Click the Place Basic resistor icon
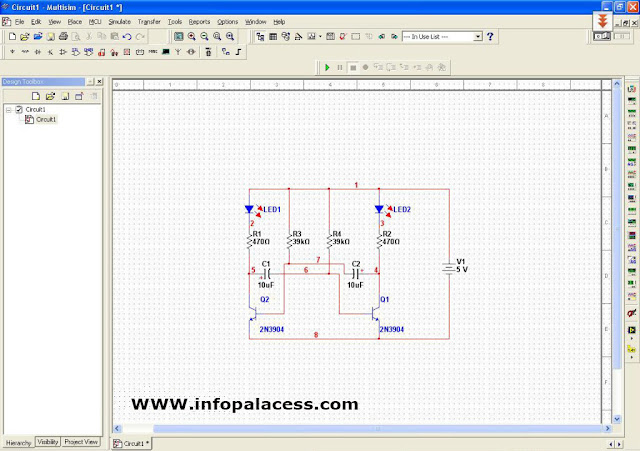This screenshot has height=451, width=640. (25, 52)
